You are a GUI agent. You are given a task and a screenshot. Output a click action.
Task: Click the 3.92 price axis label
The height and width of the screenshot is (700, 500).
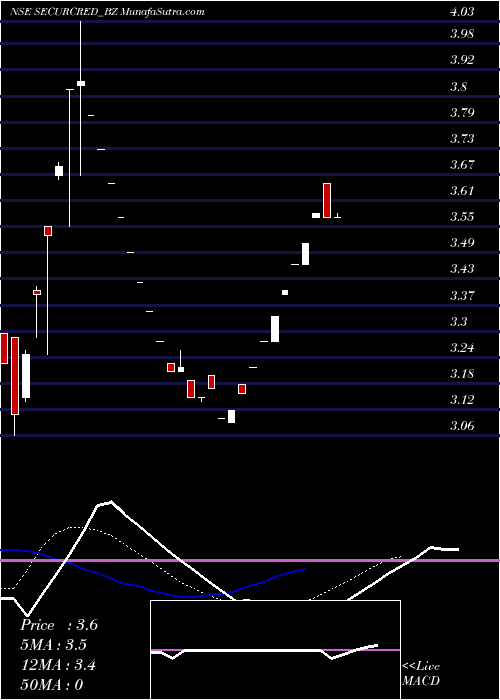[462, 60]
